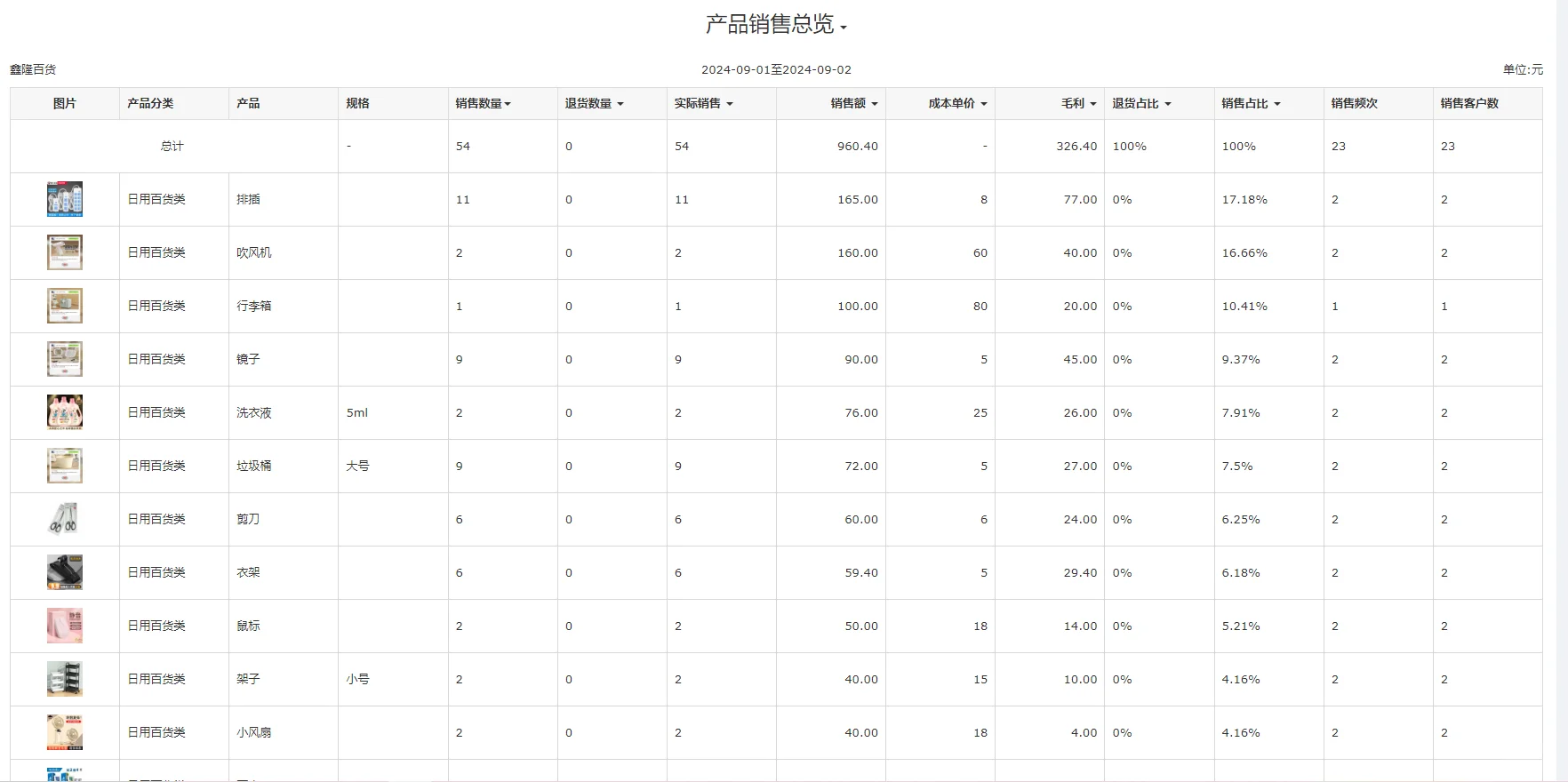
Task: Sort by 成本单价 column header
Action: point(958,103)
